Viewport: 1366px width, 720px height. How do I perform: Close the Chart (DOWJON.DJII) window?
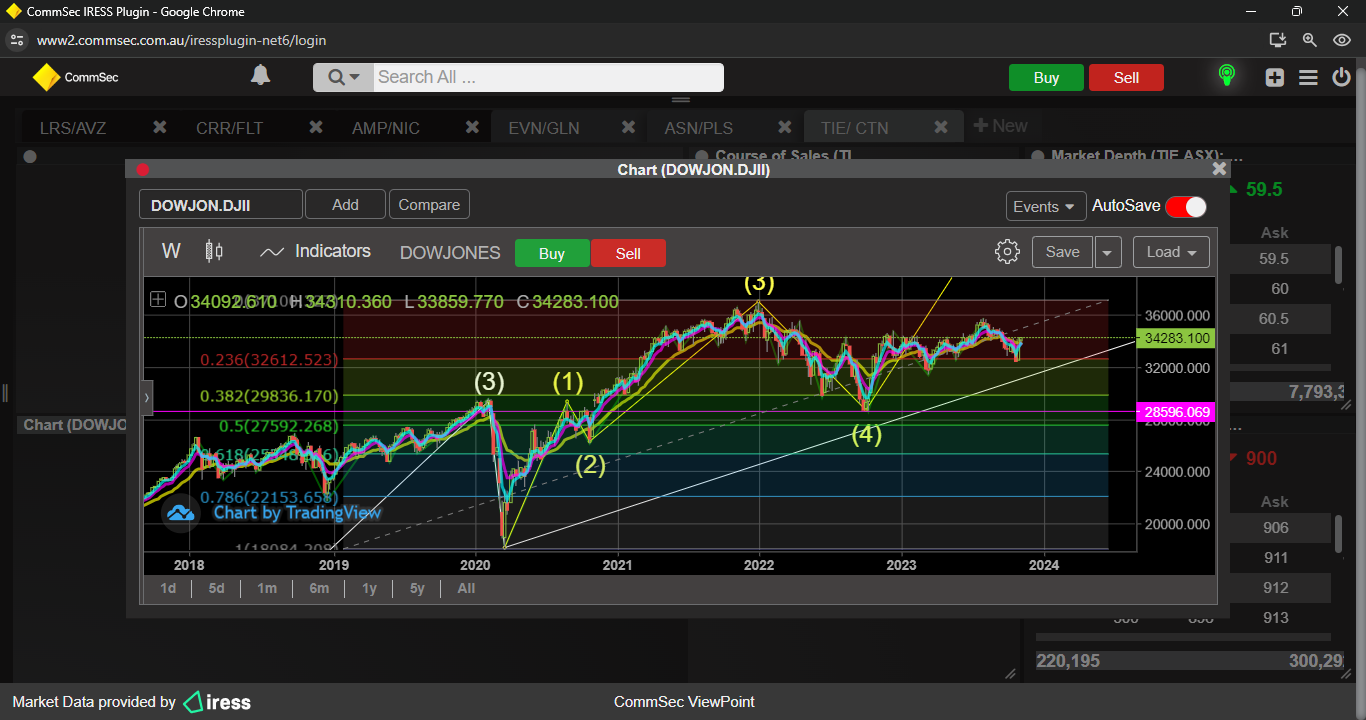coord(1219,169)
